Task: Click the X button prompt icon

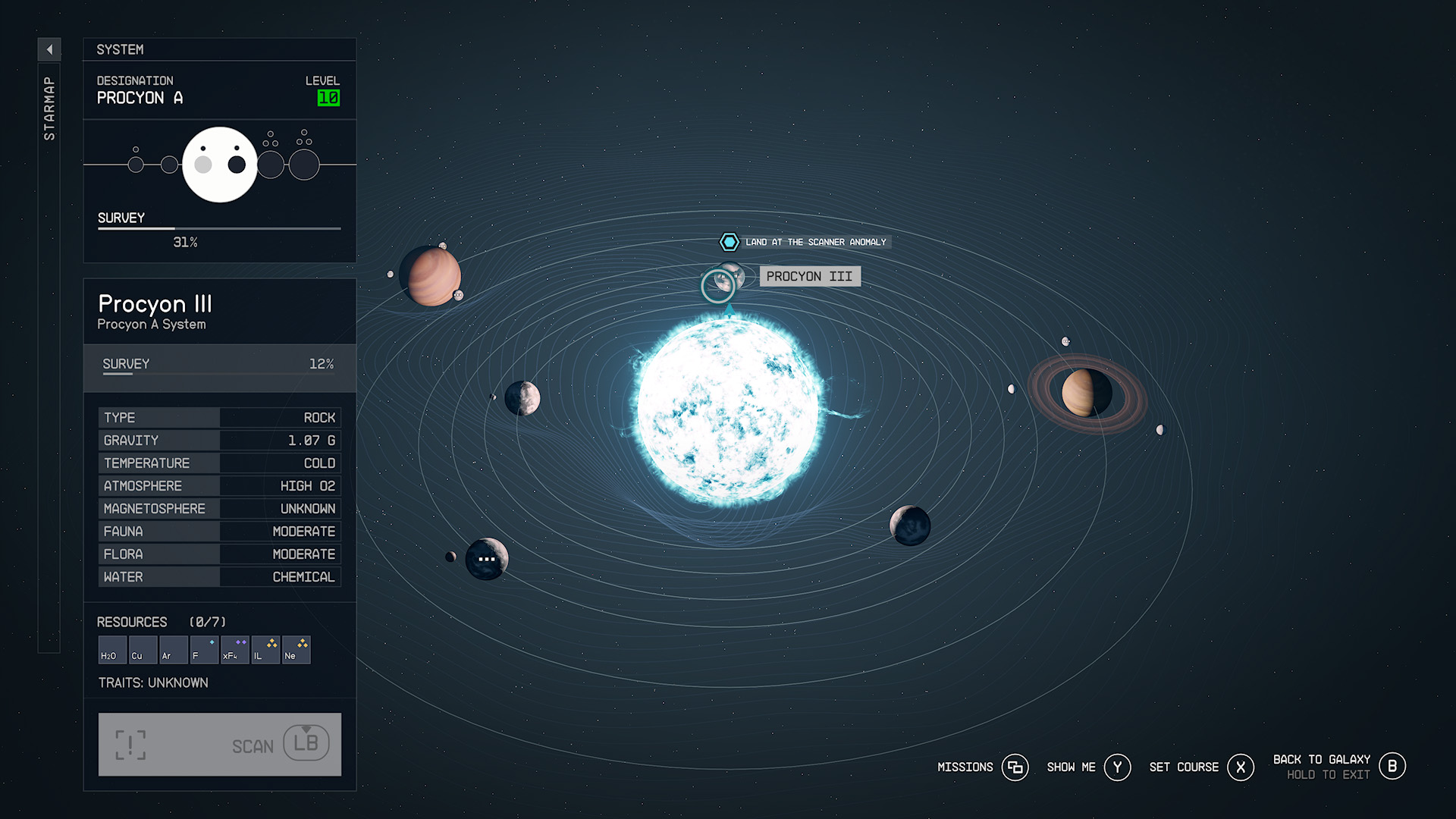Action: 1241,767
